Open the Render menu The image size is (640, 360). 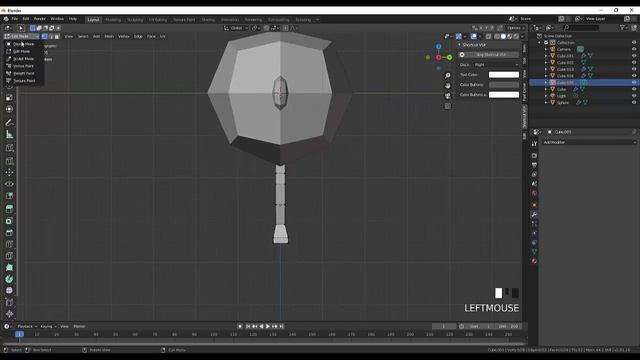40,19
